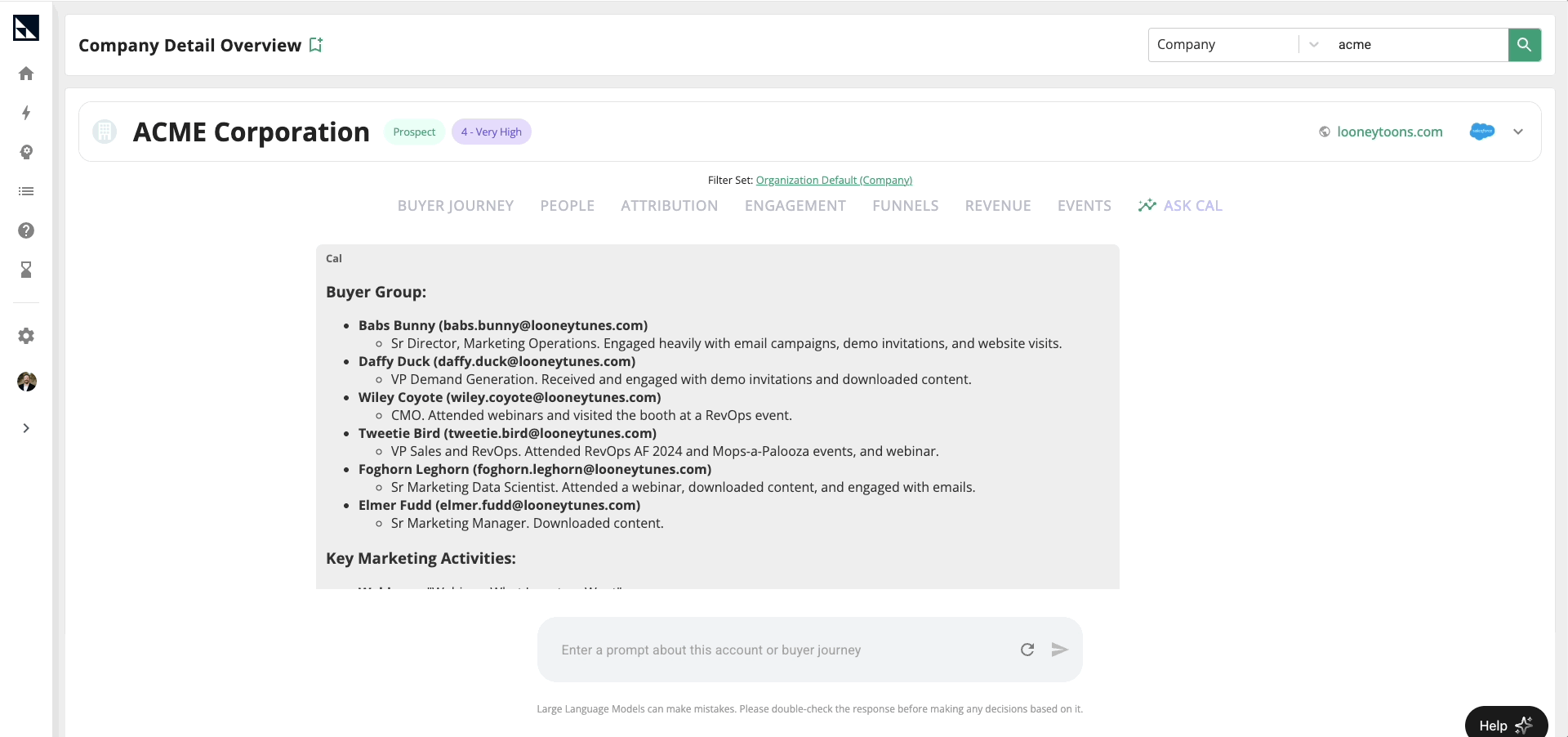The width and height of the screenshot is (1568, 737).
Task: Click the search field containing acme
Action: (1419, 45)
